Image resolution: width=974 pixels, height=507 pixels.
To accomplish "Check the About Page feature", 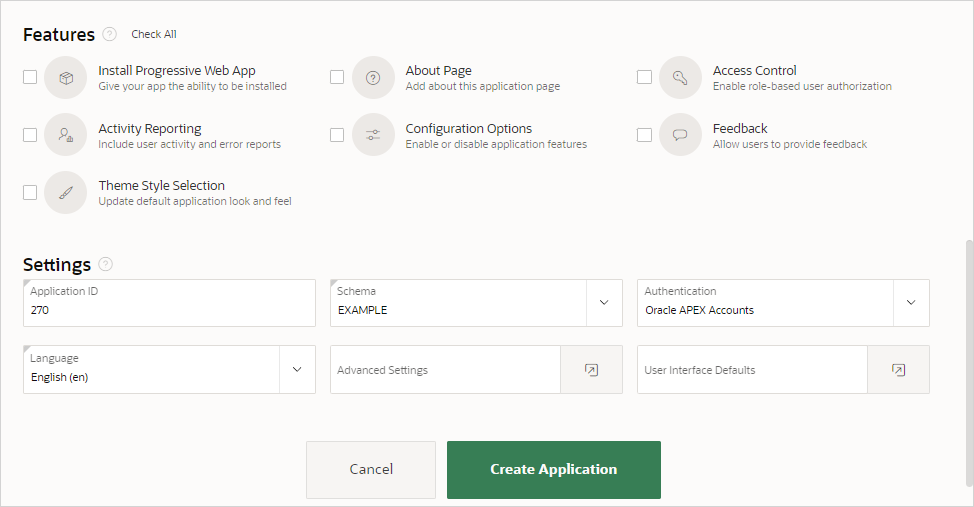I will click(x=337, y=77).
